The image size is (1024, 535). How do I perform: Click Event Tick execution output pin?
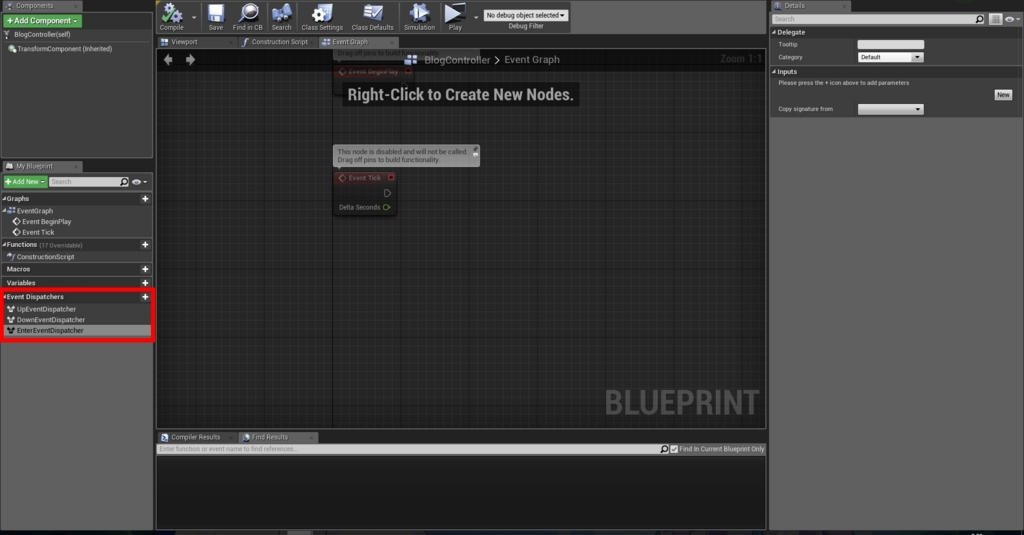click(387, 193)
